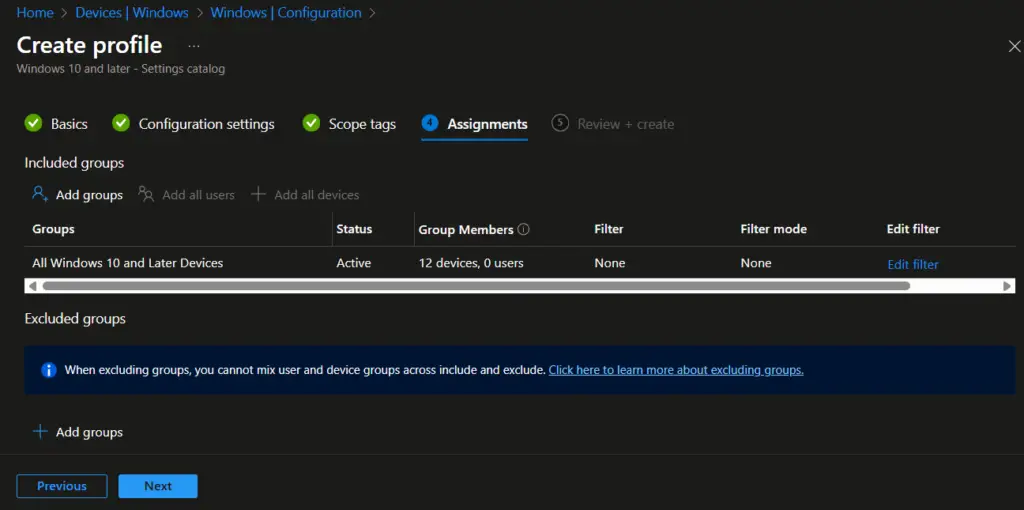Close the Create profile pane
Viewport: 1024px width, 510px height.
pos(1014,46)
